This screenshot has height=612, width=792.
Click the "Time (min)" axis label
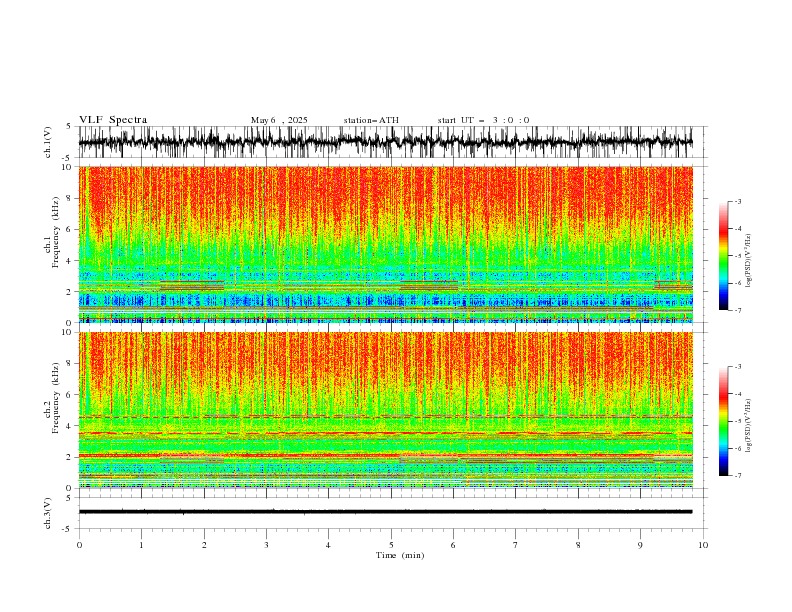pos(400,555)
